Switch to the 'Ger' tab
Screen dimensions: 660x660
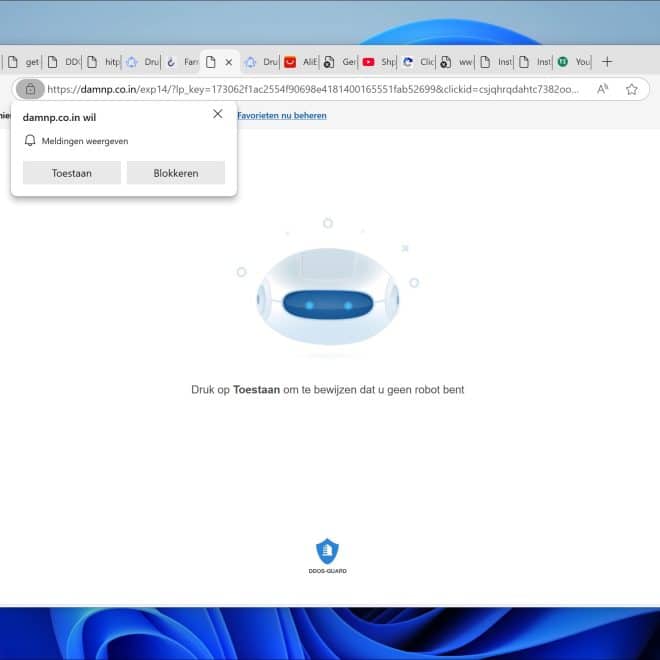(340, 62)
